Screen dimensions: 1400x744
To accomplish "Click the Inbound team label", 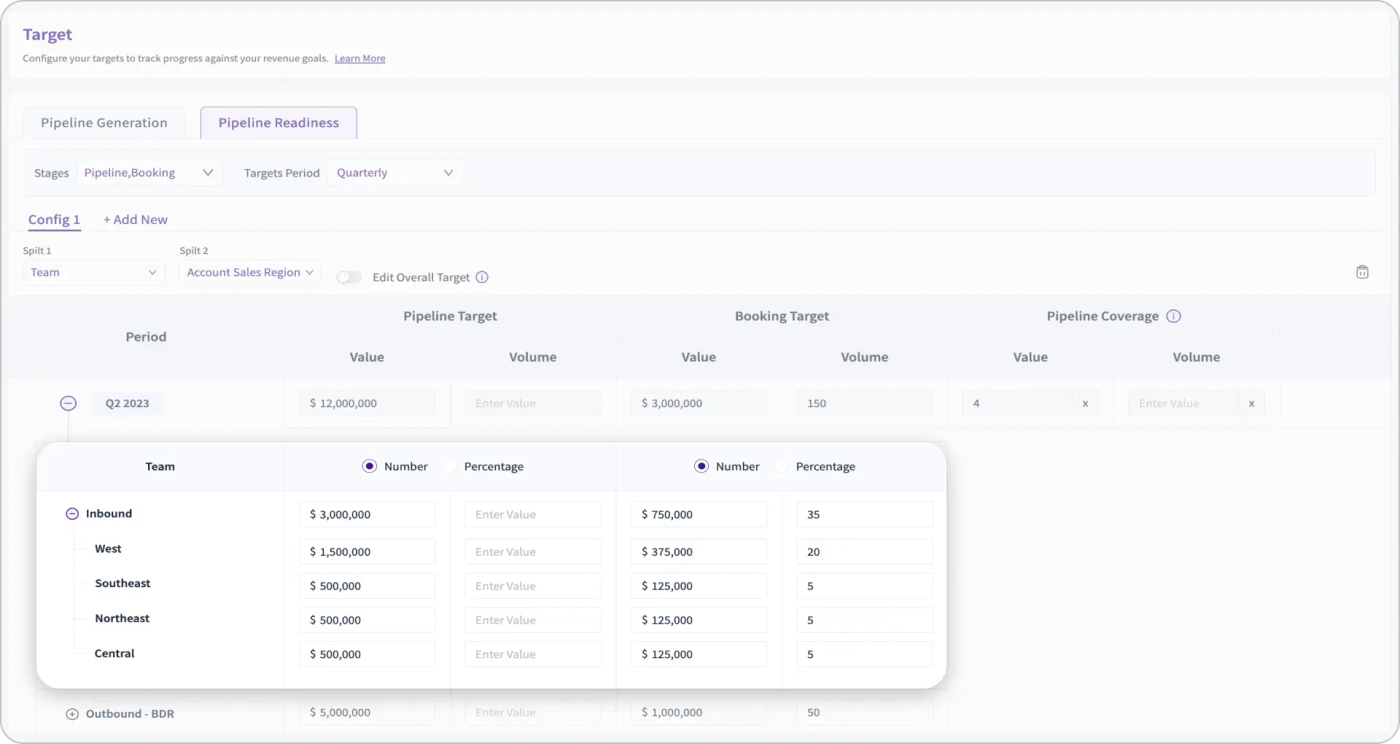I will pyautogui.click(x=109, y=514).
